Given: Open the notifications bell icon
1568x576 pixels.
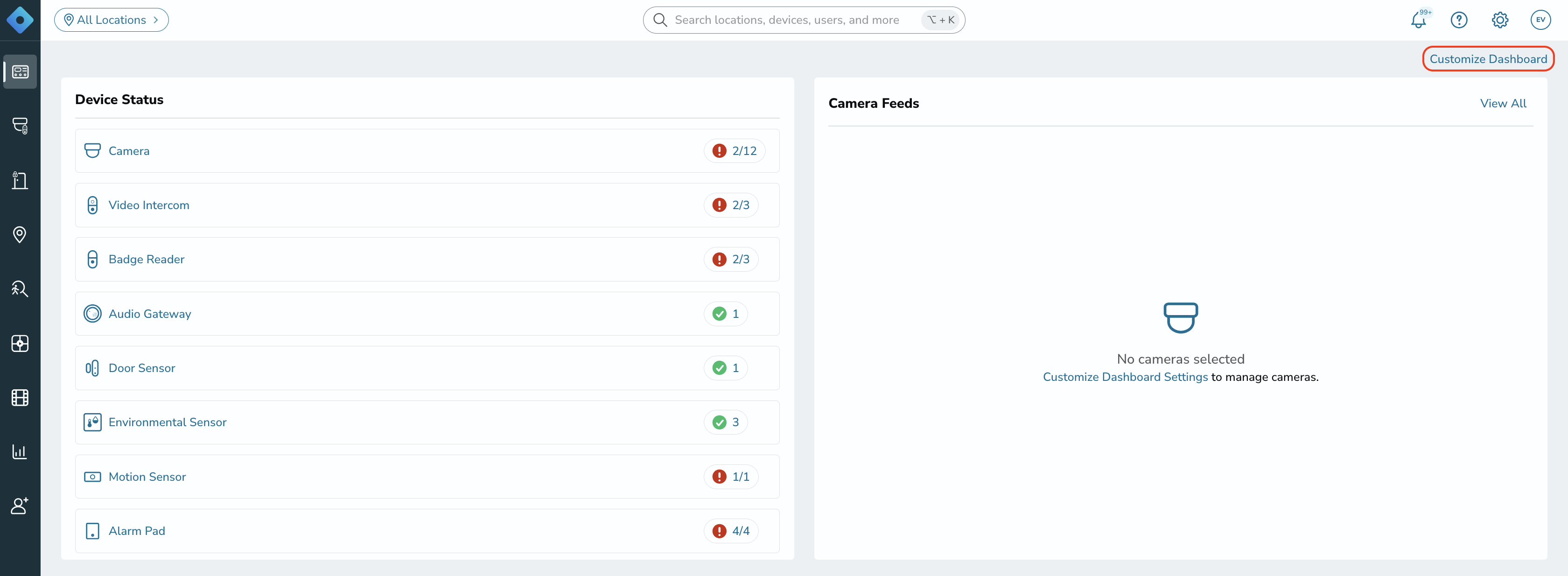Looking at the screenshot, I should pyautogui.click(x=1419, y=20).
